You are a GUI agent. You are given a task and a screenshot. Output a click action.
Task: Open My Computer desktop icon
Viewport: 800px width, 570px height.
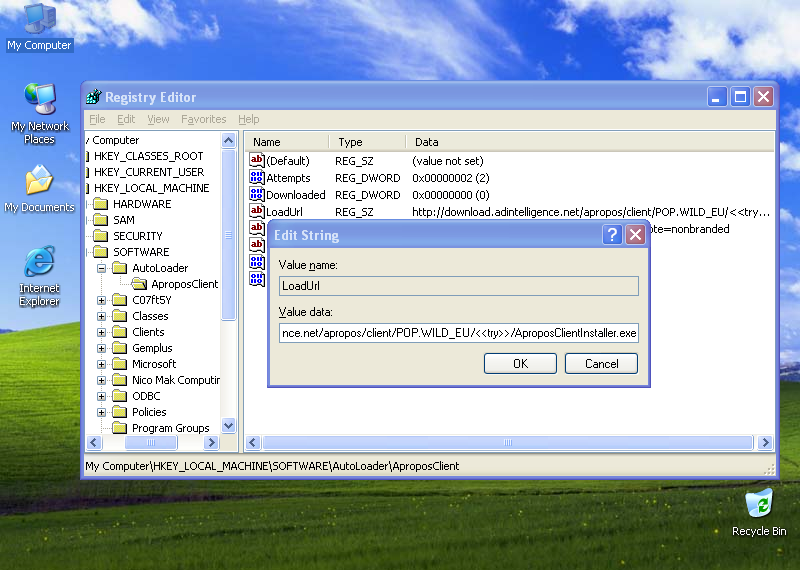(39, 27)
